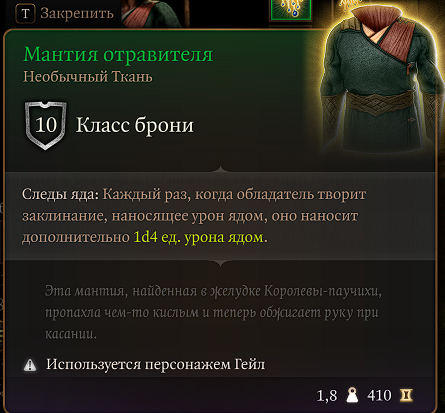Click the warning triangle icon near Гейл
Image resolution: width=445 pixels, height=413 pixels.
(30, 365)
